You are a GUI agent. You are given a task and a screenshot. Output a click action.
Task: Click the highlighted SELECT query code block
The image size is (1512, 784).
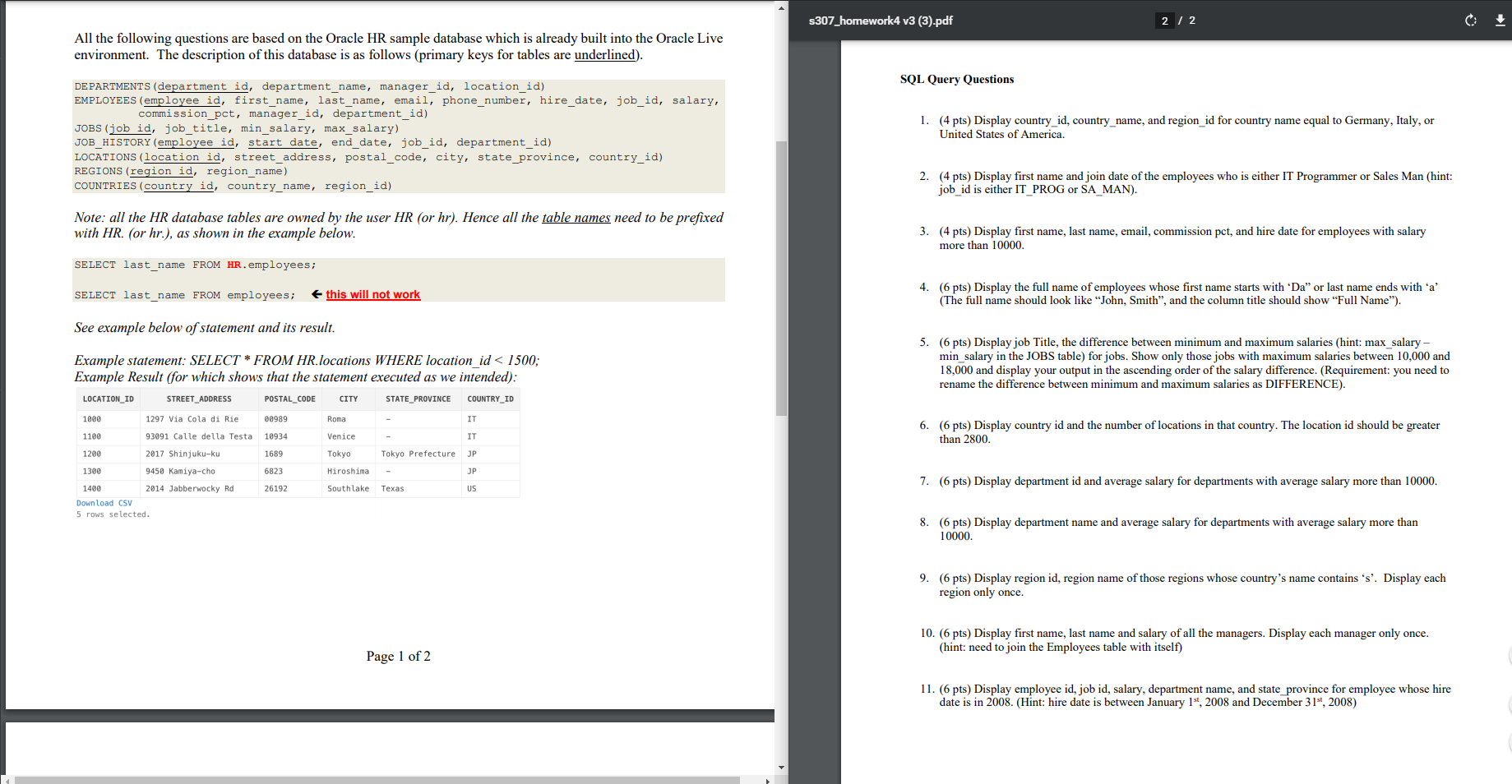click(195, 264)
